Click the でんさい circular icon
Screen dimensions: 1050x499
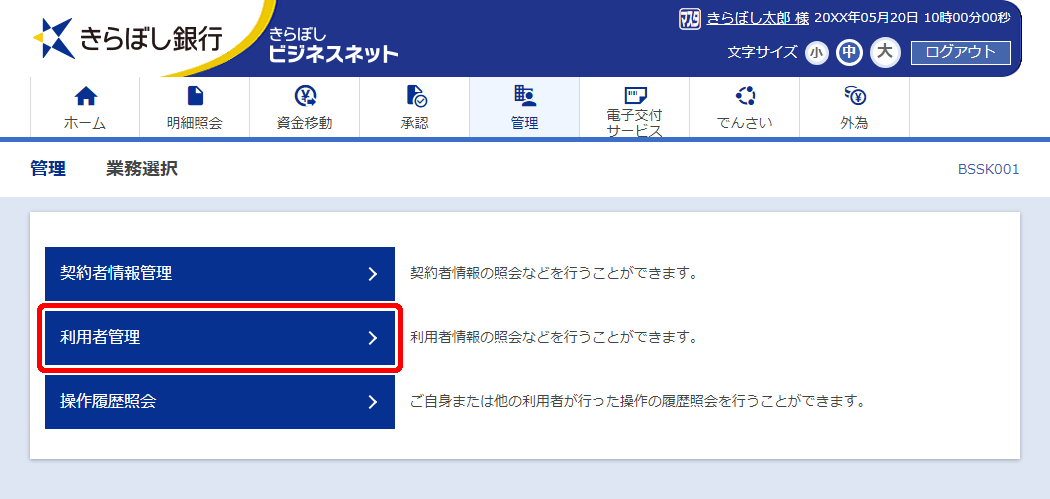(x=745, y=96)
